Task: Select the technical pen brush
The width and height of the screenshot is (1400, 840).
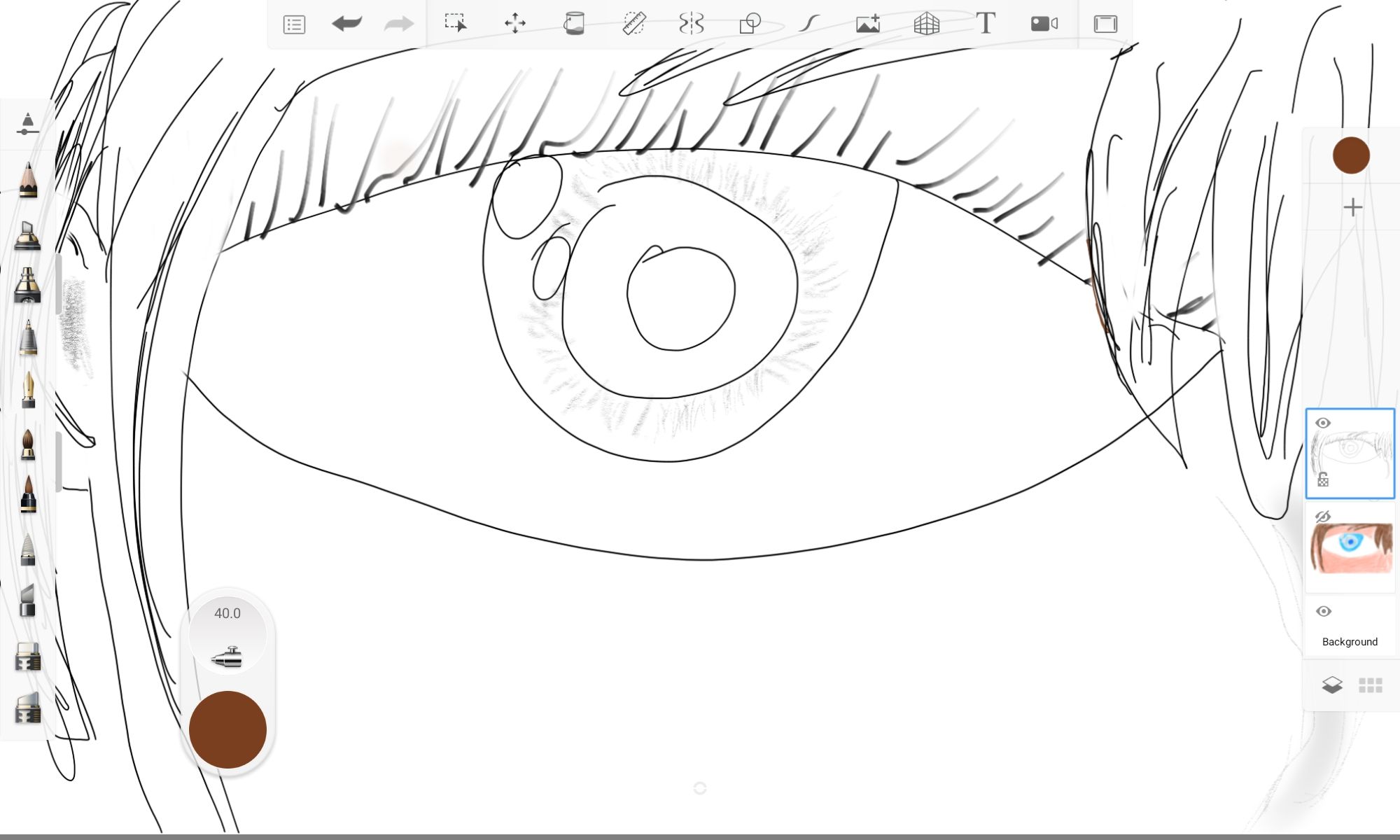Action: [x=27, y=337]
